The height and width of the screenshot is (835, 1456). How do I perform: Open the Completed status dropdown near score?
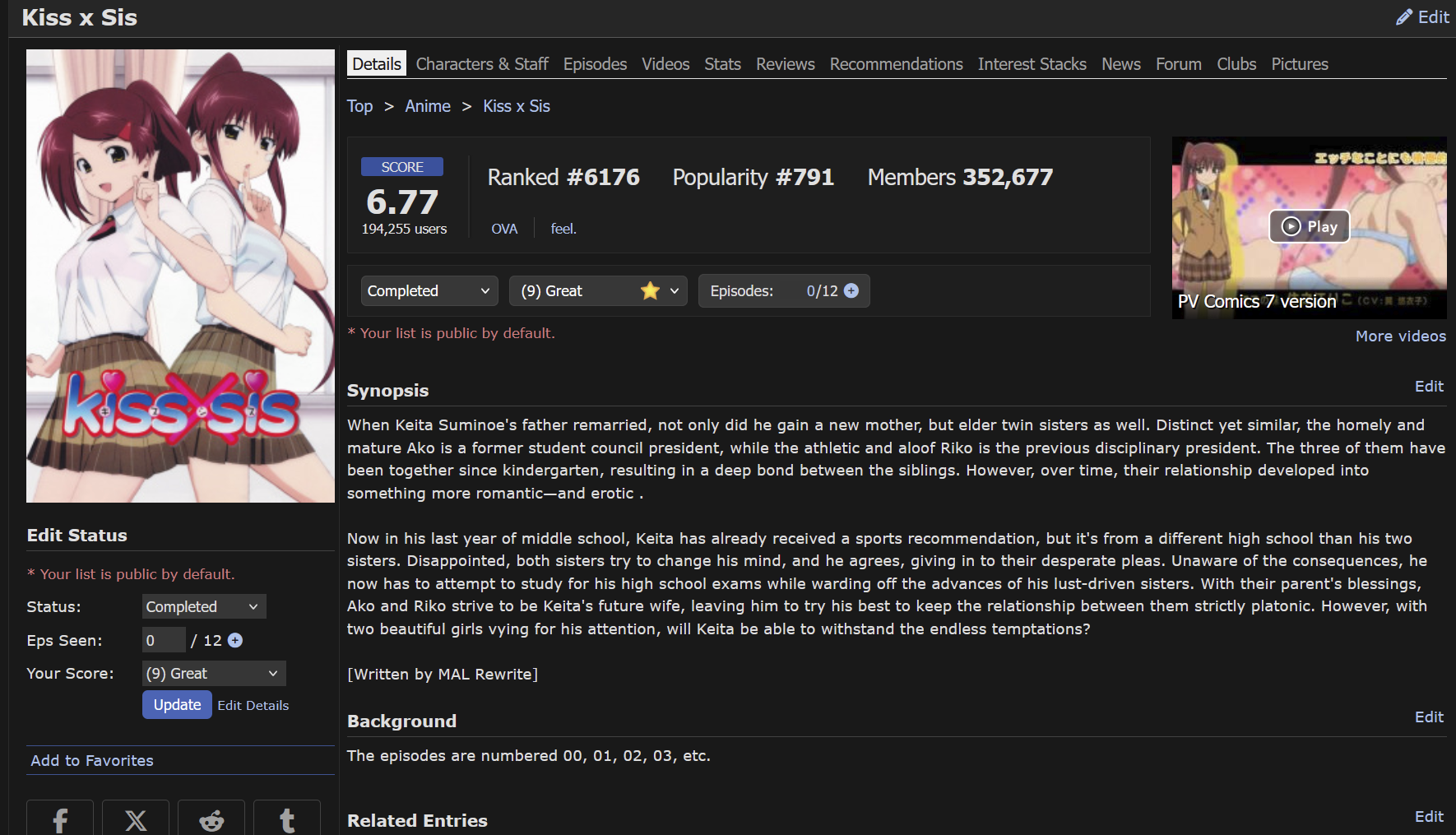point(429,290)
